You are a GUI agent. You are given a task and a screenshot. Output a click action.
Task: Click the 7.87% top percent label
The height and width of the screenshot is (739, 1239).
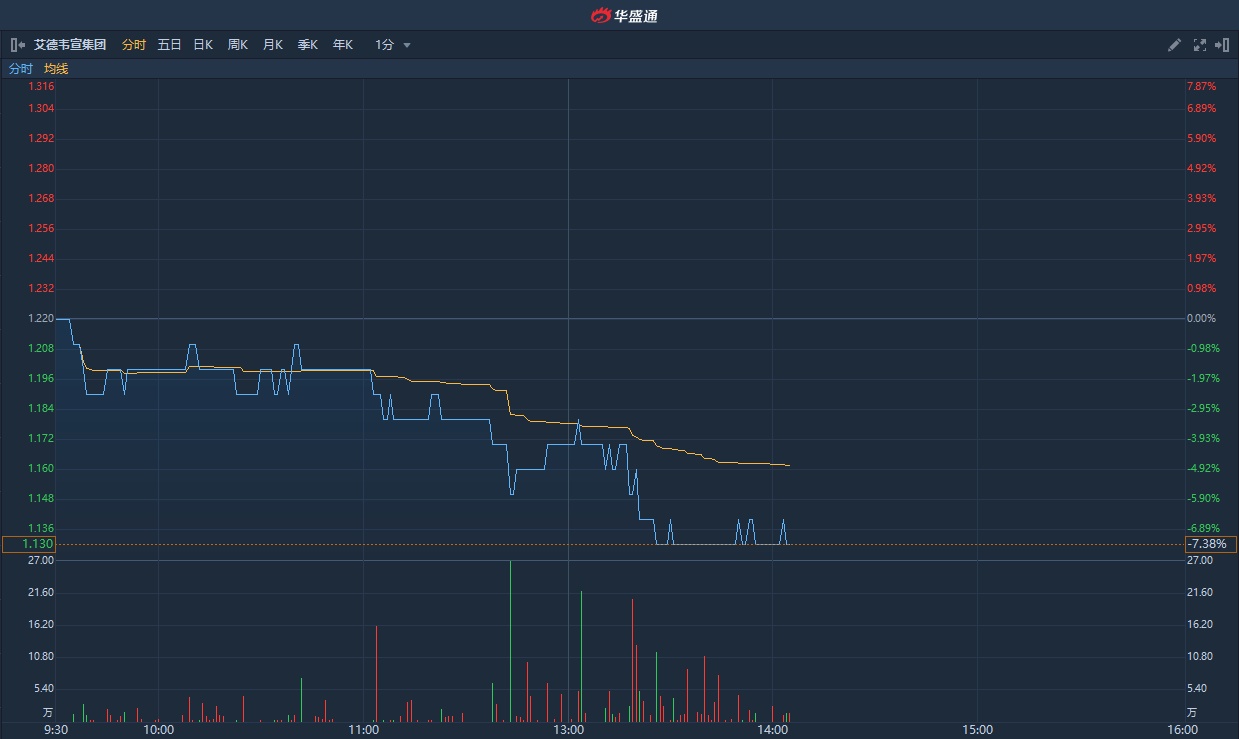[x=1201, y=87]
